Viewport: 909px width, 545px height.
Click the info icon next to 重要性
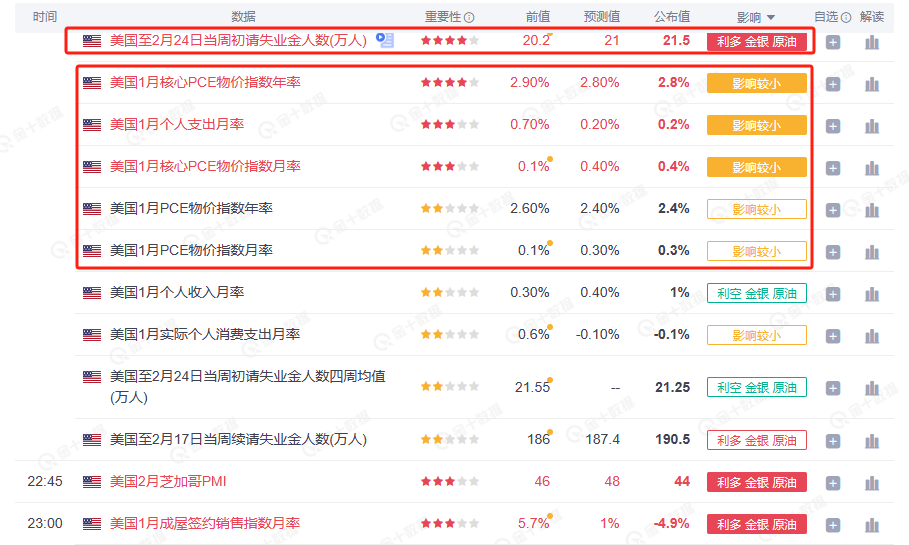(470, 17)
